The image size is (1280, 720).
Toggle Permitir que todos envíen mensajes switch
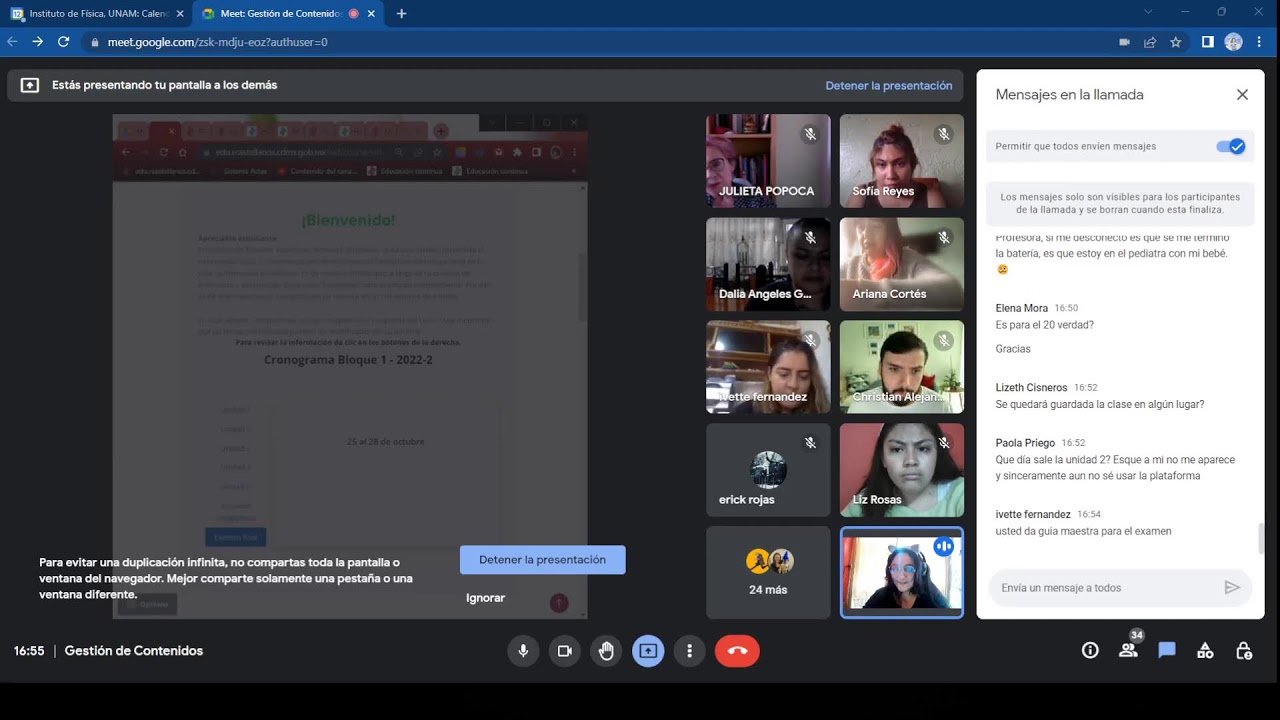click(x=1231, y=146)
